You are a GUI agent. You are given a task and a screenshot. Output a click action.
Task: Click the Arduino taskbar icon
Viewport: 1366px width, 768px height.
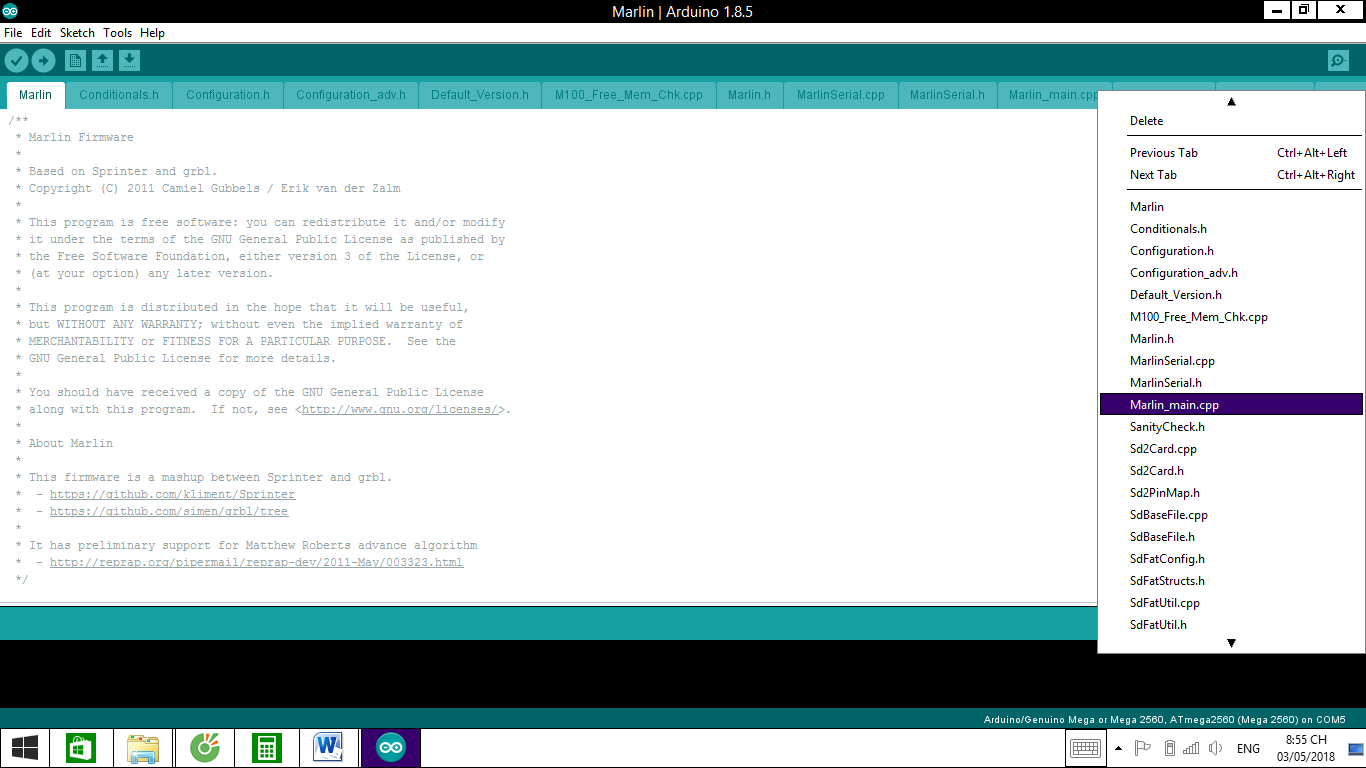coord(391,747)
